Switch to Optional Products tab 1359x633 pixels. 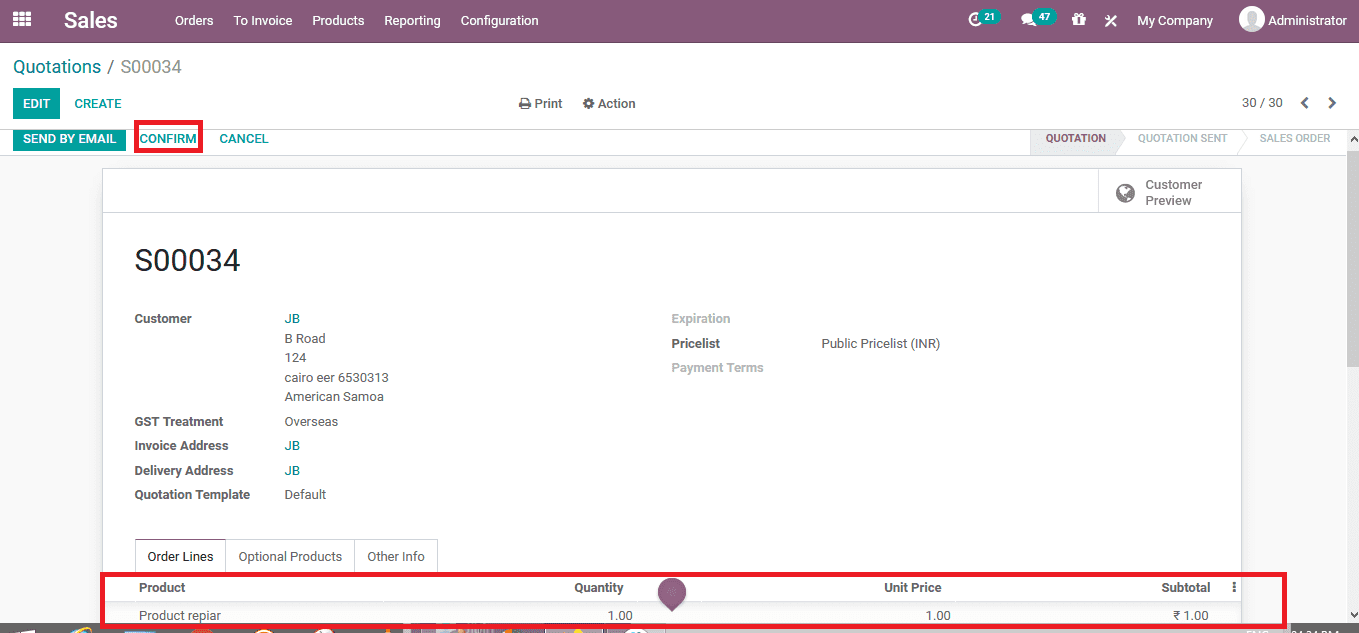[x=290, y=556]
